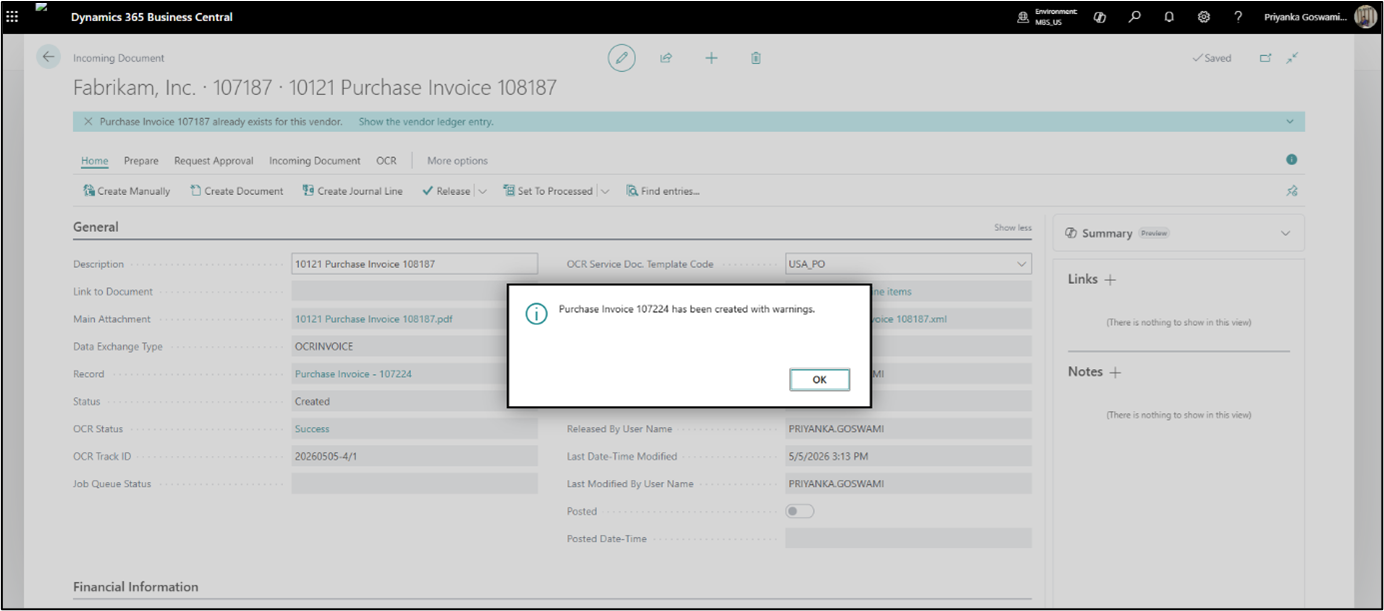Open the settings gear icon
Viewport: 1384px width, 611px height.
[1204, 17]
